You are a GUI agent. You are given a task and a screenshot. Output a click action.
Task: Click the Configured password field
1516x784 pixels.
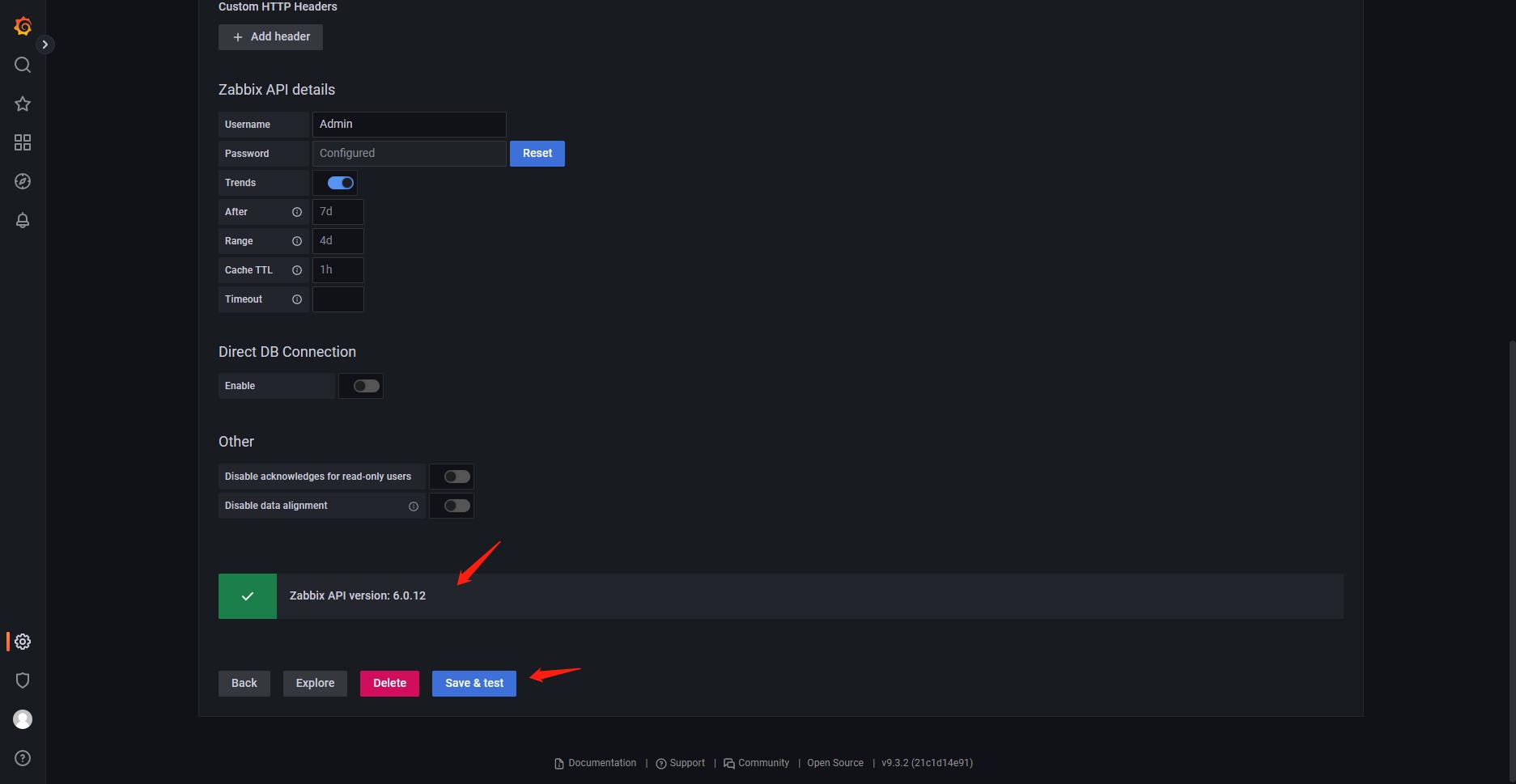[x=409, y=153]
